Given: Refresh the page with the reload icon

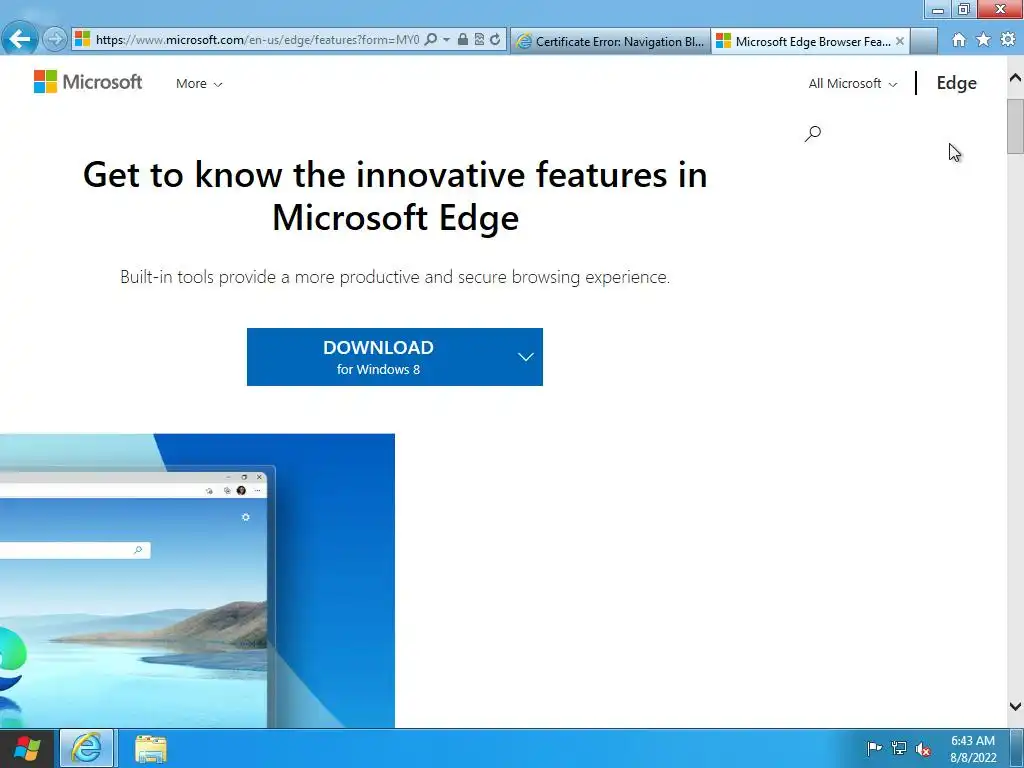Looking at the screenshot, I should click(495, 40).
